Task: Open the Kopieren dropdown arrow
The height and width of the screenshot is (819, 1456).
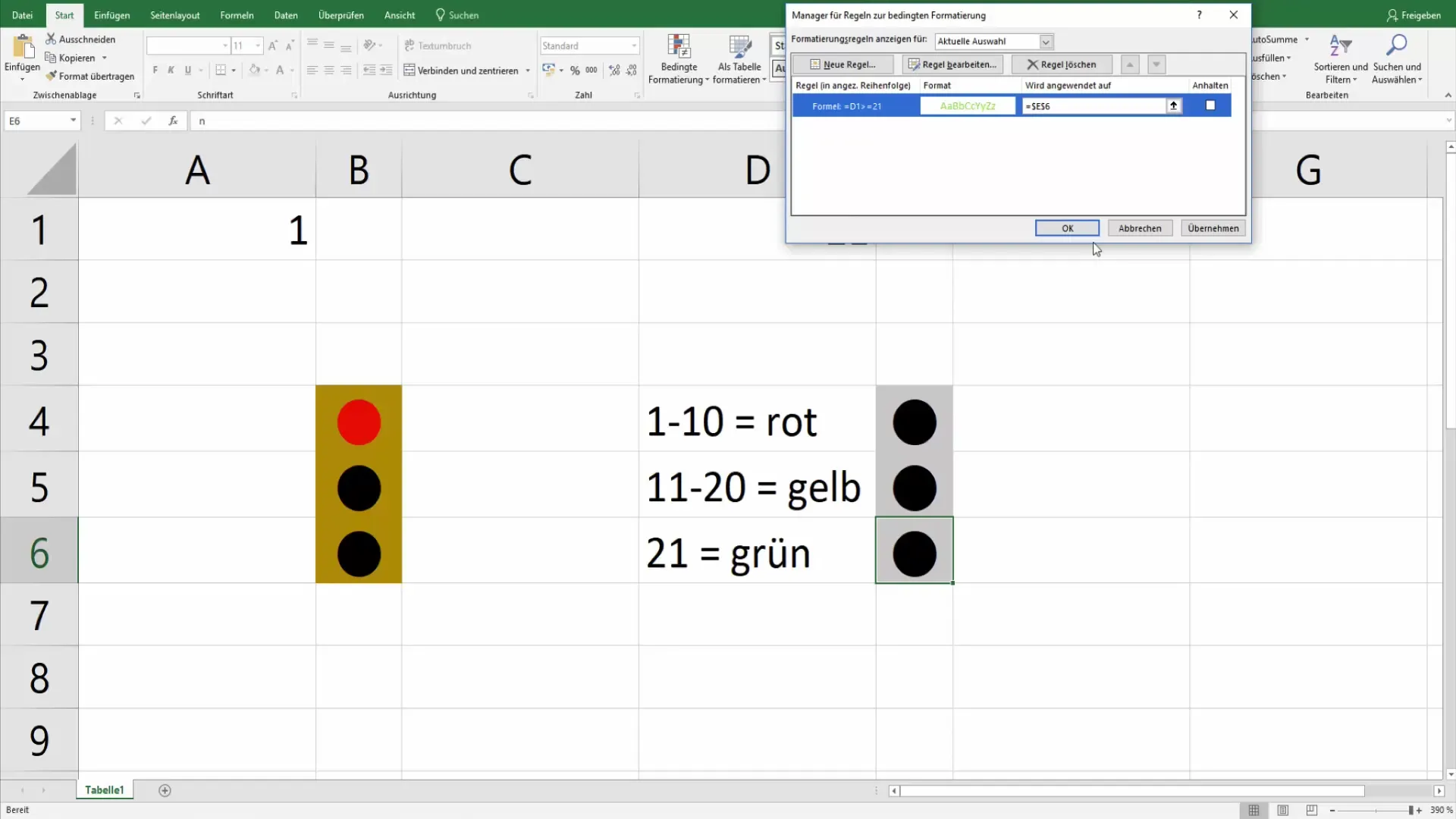Action: coord(105,58)
